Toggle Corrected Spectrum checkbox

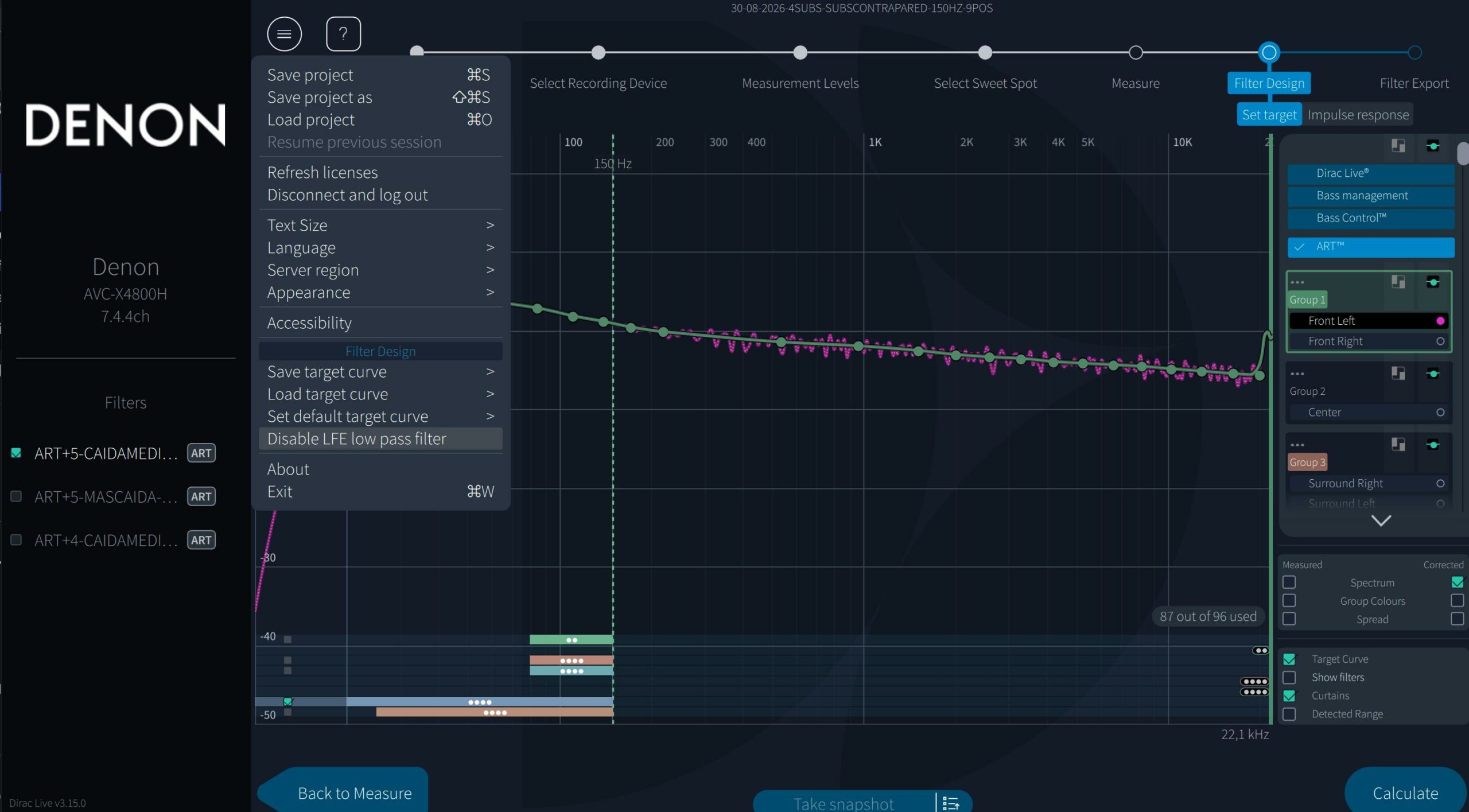tap(1458, 582)
